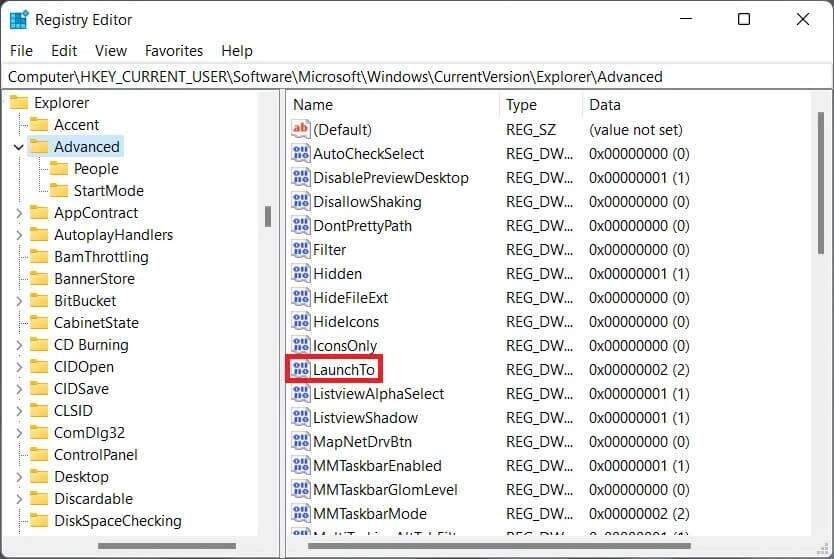Expand the CIDOpen key
834x559 pixels.
tap(19, 366)
